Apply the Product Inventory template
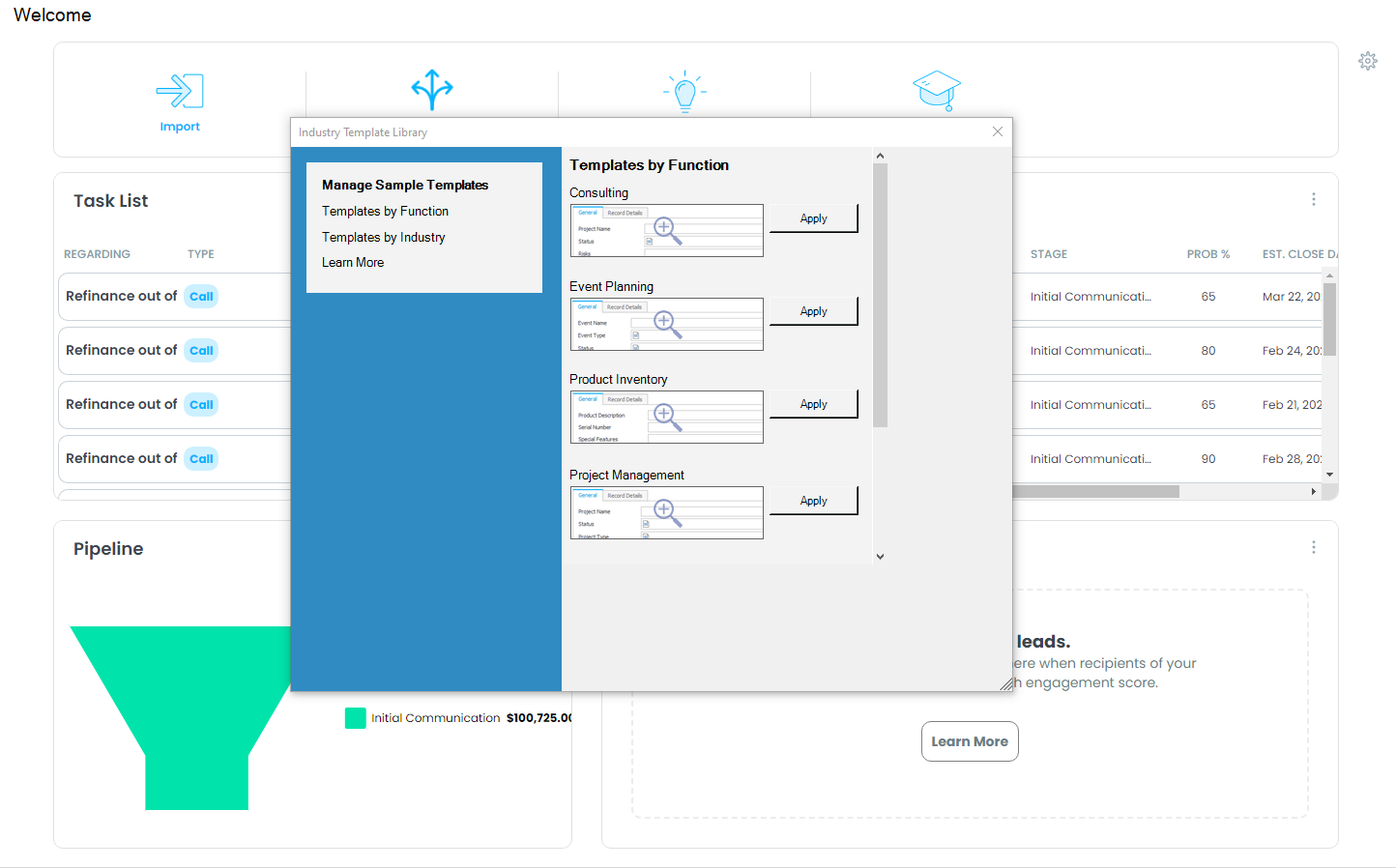Screen dimensions: 1396x868 [813, 404]
